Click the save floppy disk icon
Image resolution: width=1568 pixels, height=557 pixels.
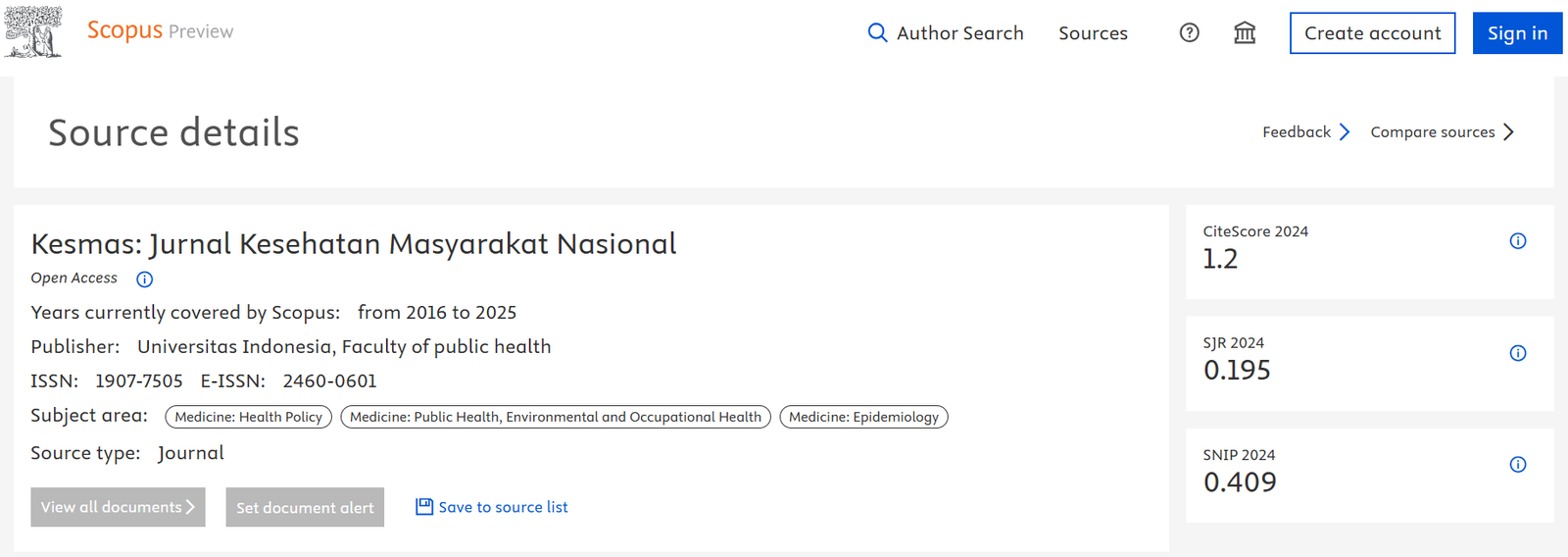point(424,507)
